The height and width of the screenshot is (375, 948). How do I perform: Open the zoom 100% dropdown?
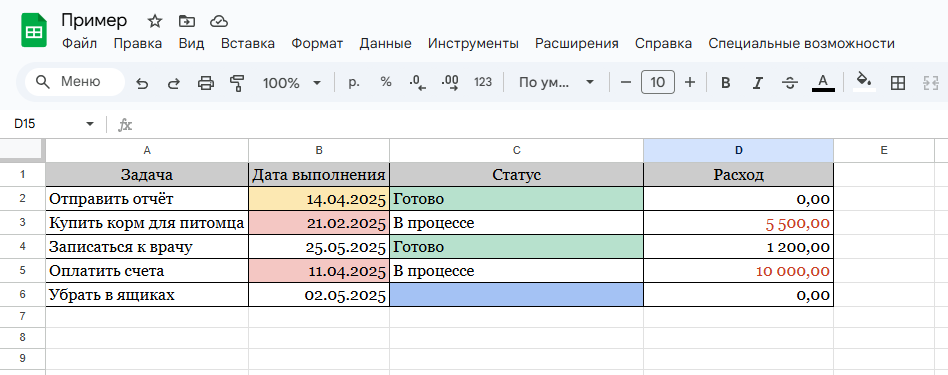[x=291, y=83]
